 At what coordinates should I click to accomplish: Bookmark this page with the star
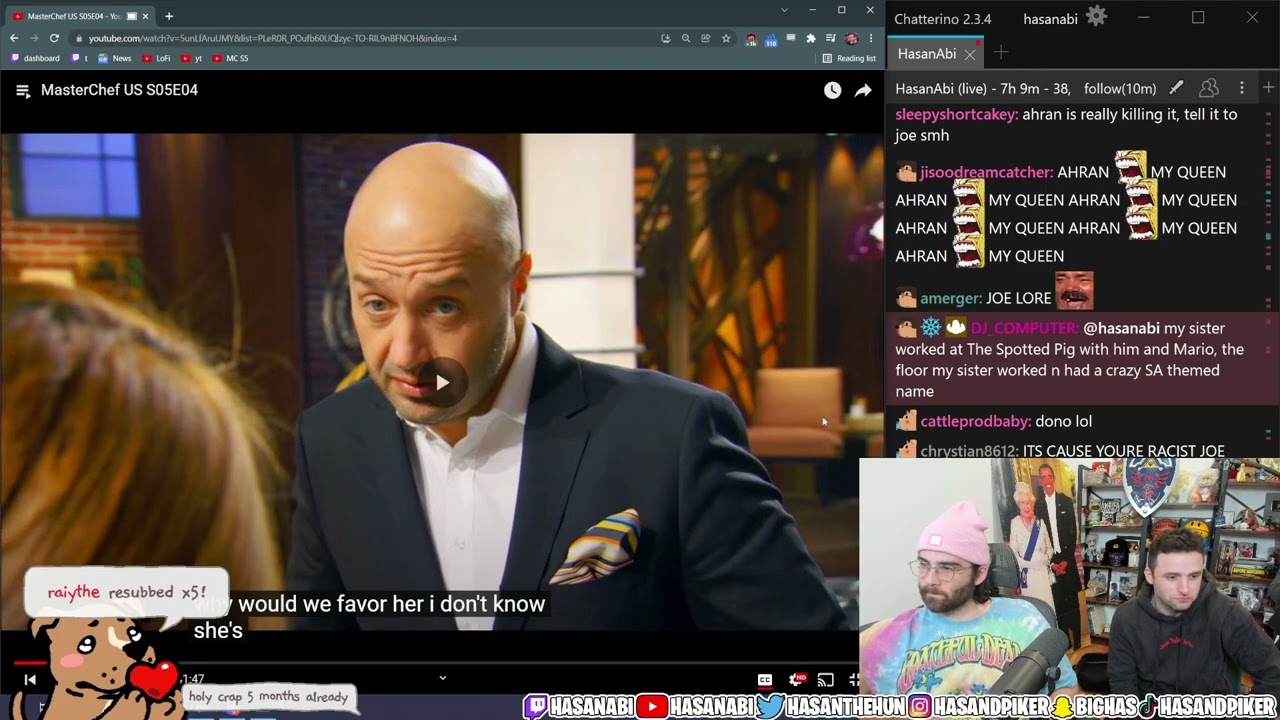point(726,38)
